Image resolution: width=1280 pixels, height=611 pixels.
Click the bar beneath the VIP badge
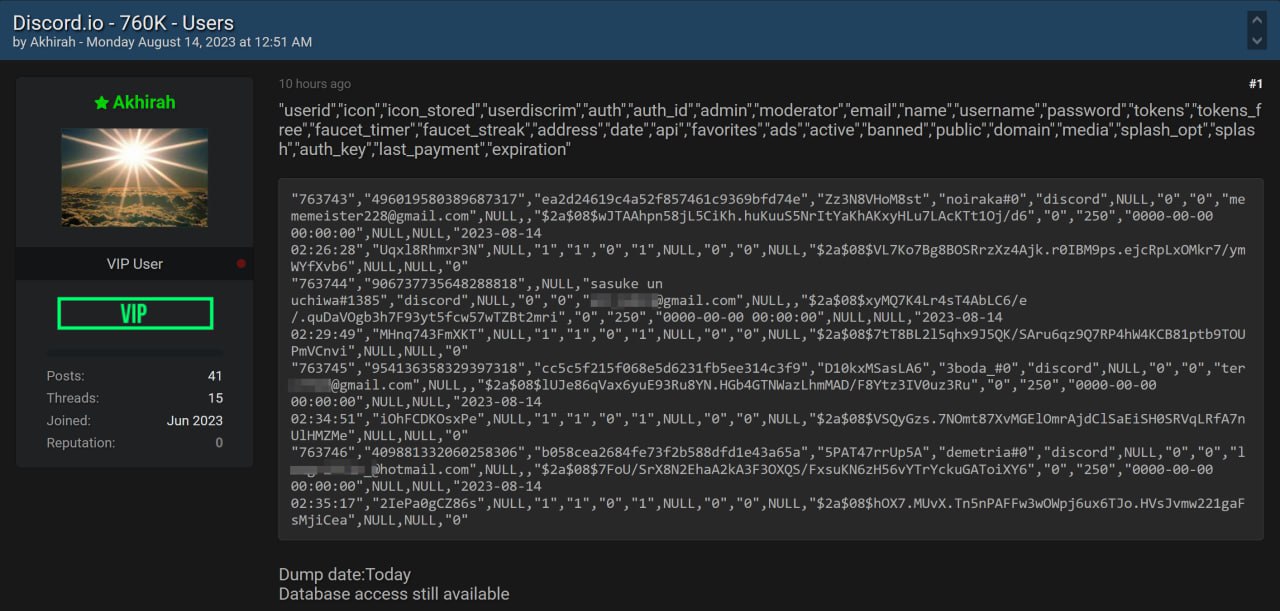(x=135, y=353)
